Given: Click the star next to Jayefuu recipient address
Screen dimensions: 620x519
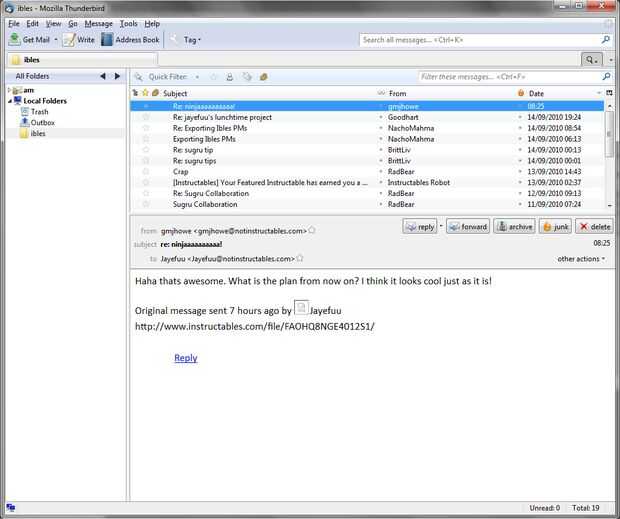Looking at the screenshot, I should coord(300,259).
